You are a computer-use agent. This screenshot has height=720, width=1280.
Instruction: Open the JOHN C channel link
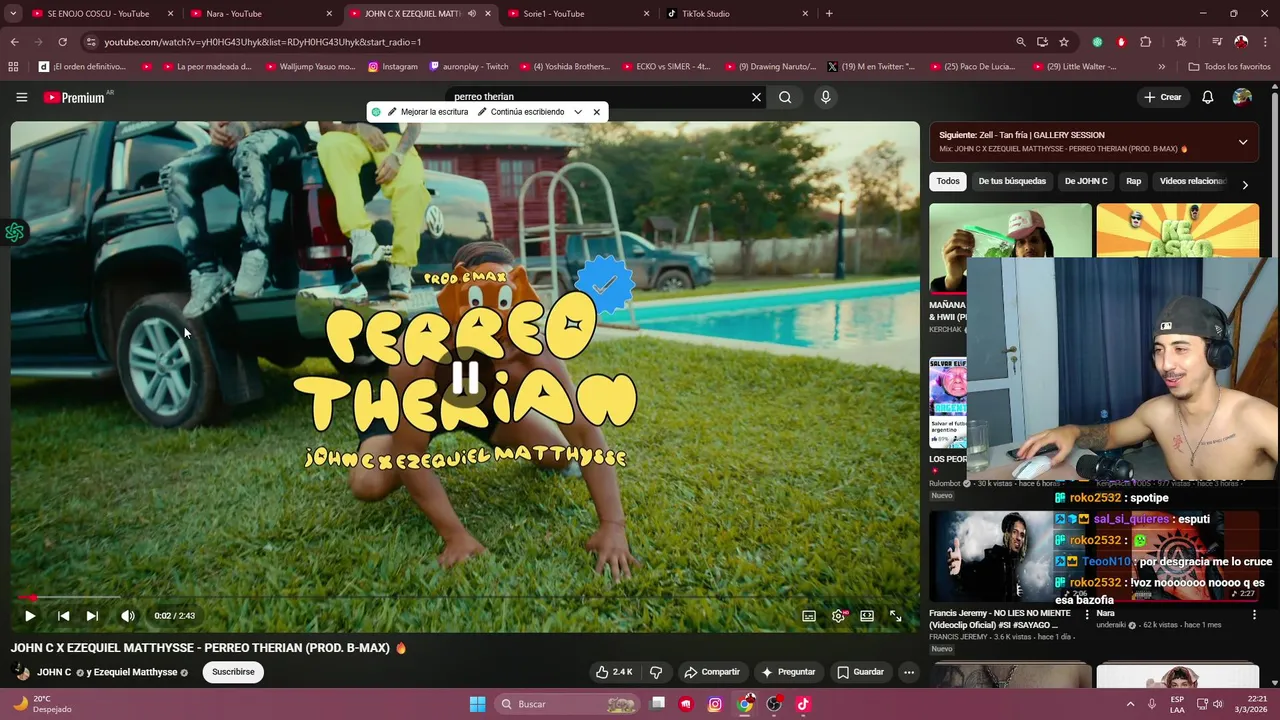click(54, 672)
